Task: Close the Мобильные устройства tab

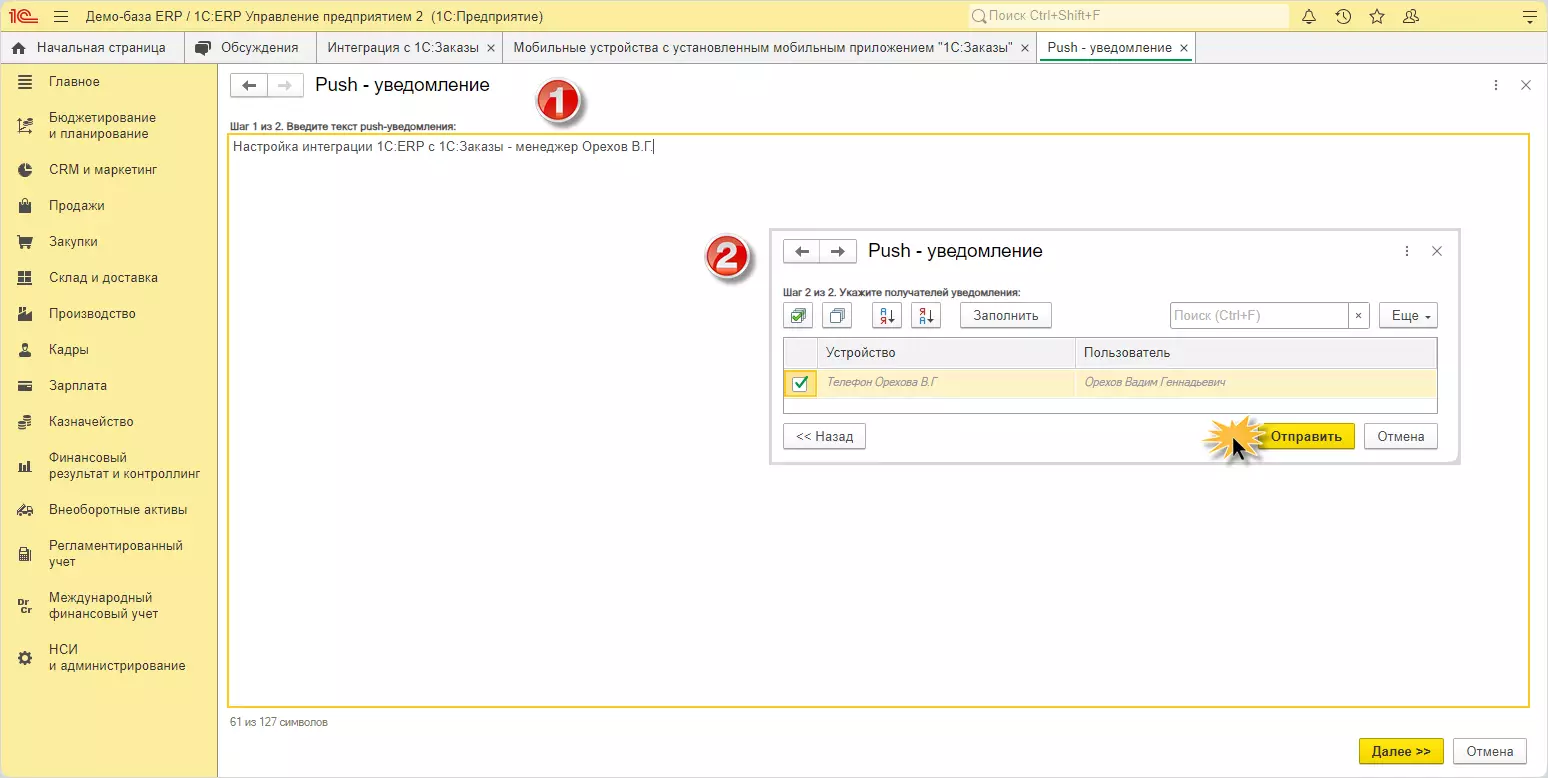Action: coord(1024,48)
